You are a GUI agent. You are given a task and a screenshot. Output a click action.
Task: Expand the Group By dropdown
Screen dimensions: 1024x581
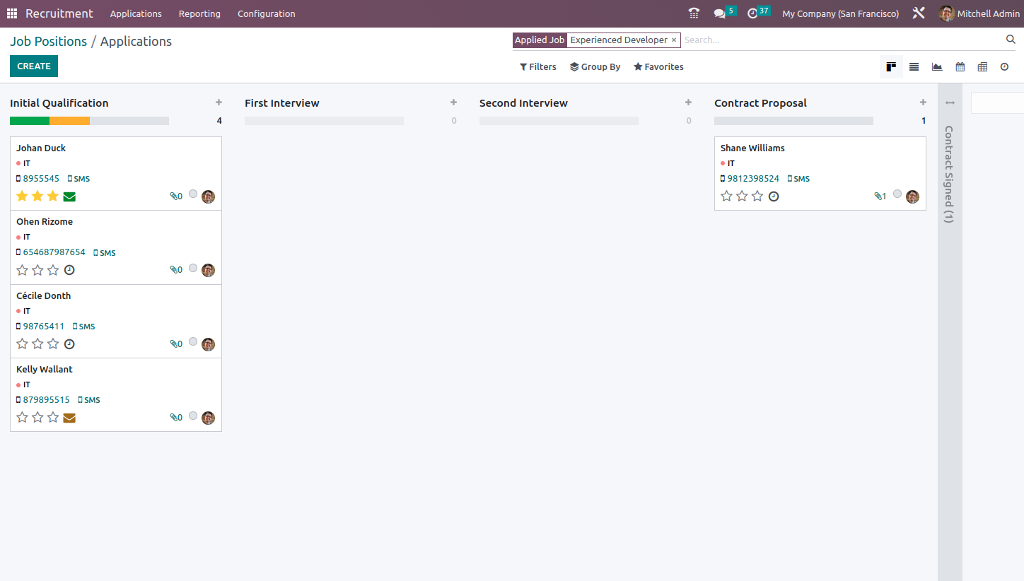pyautogui.click(x=595, y=67)
